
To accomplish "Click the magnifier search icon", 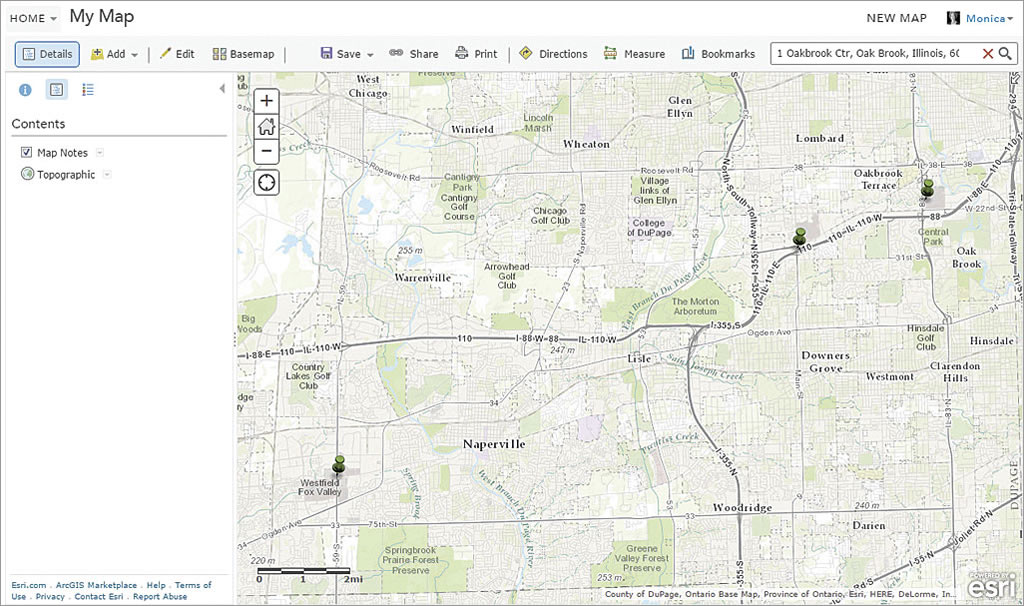I will 1006,54.
